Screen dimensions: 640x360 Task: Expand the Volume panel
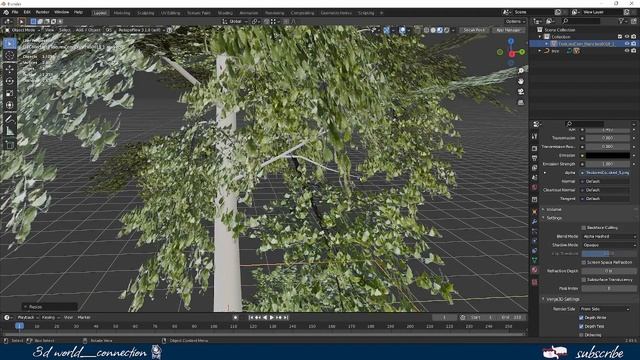tap(553, 209)
